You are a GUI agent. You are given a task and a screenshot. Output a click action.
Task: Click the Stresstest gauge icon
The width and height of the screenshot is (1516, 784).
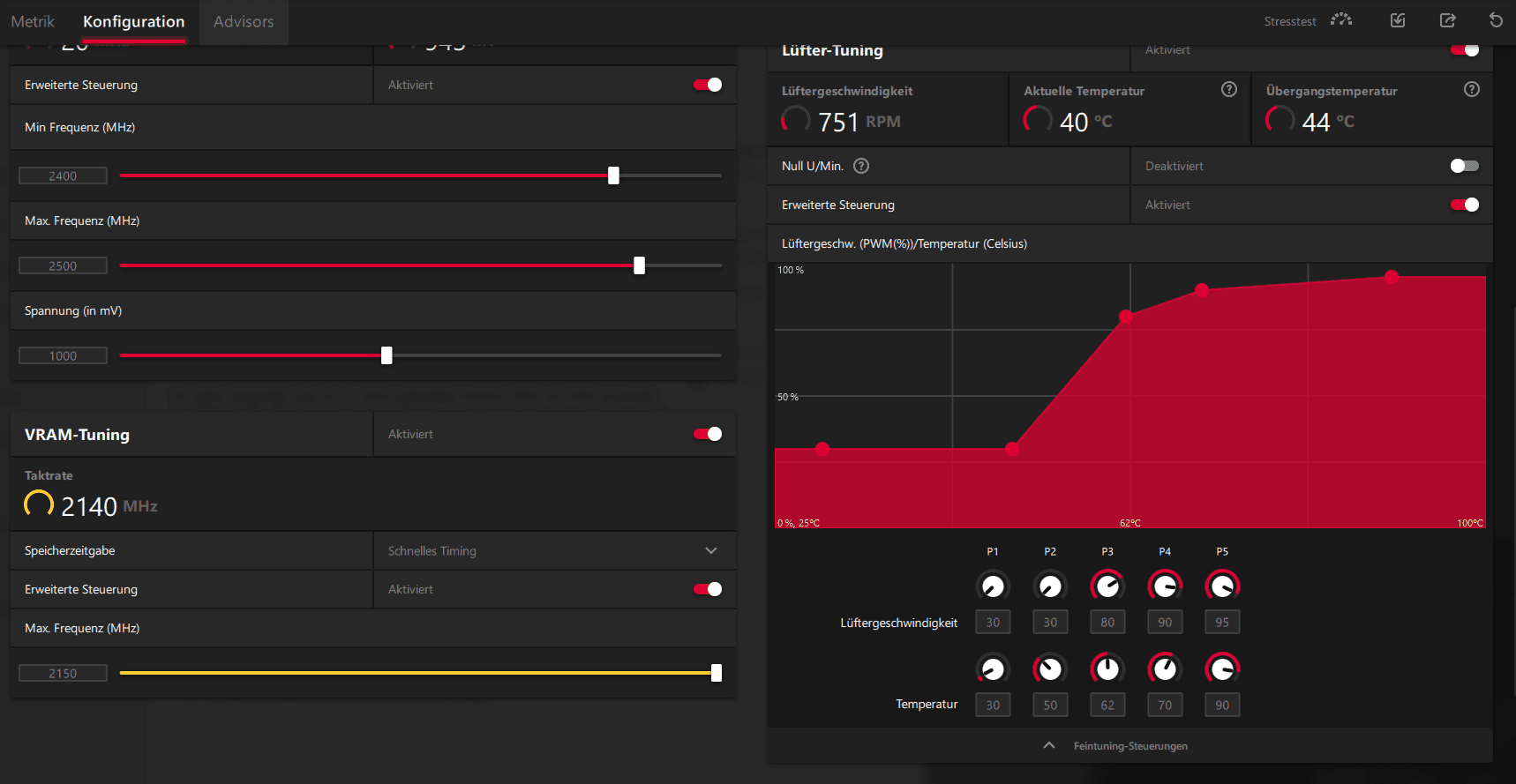tap(1341, 20)
